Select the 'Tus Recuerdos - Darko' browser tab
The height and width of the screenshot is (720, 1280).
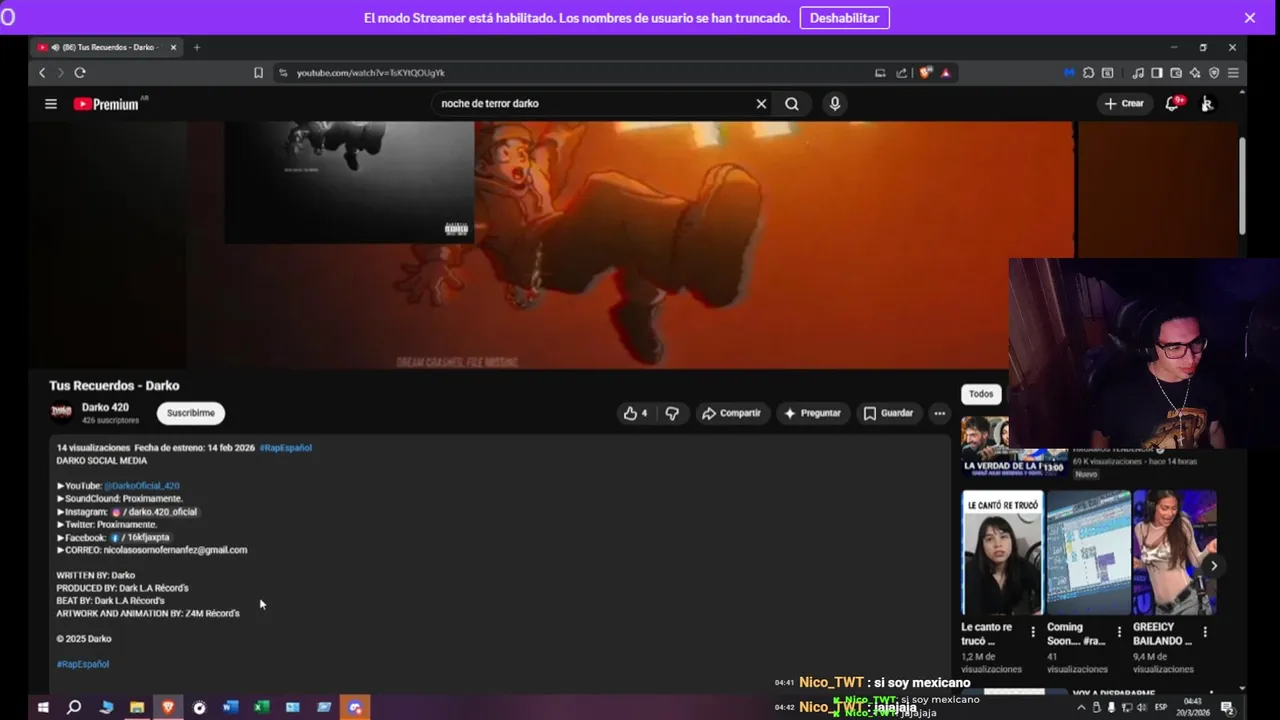(105, 47)
